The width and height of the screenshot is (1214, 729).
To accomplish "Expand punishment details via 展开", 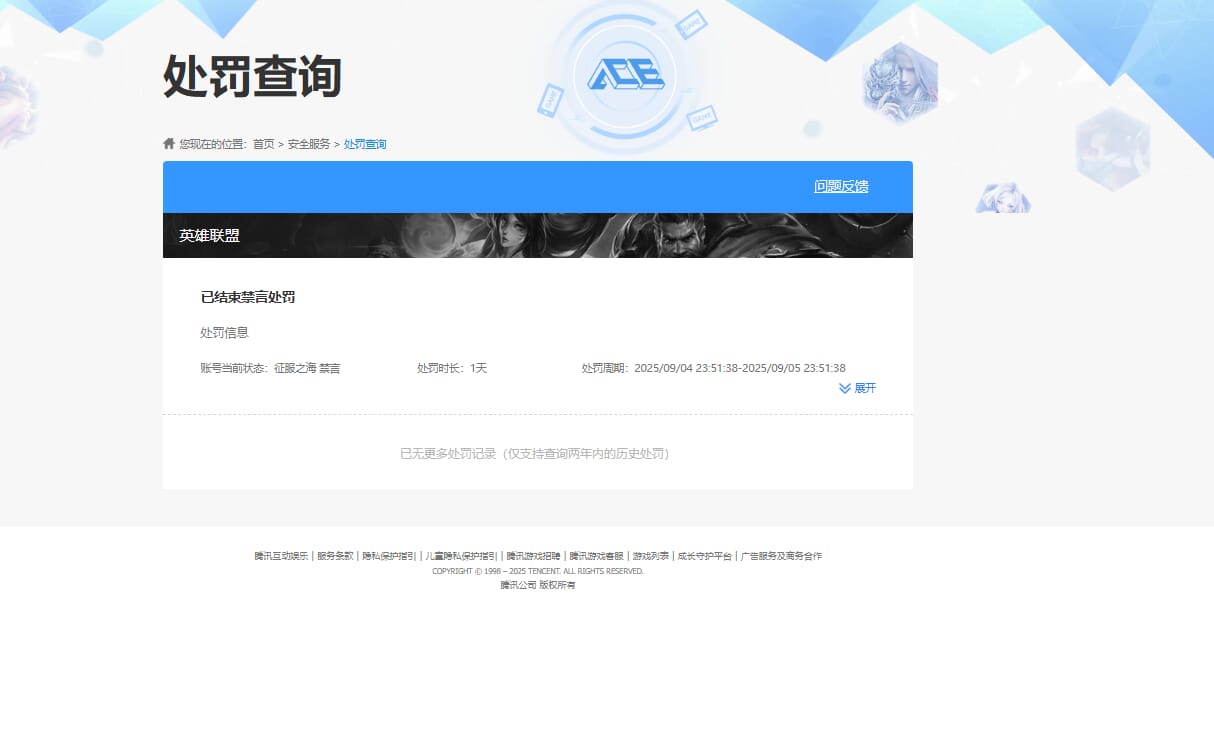I will click(x=865, y=388).
